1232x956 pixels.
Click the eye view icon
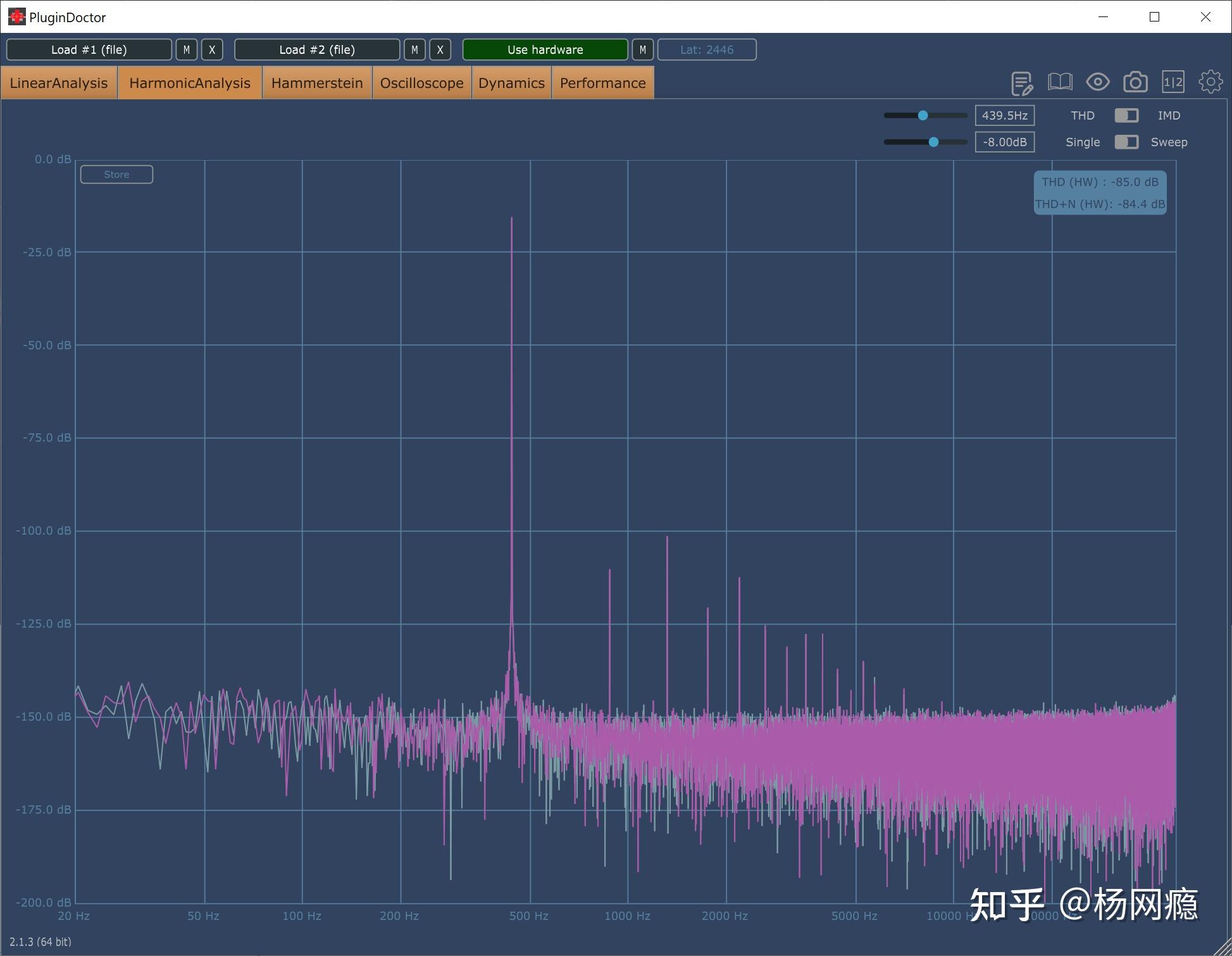point(1097,82)
